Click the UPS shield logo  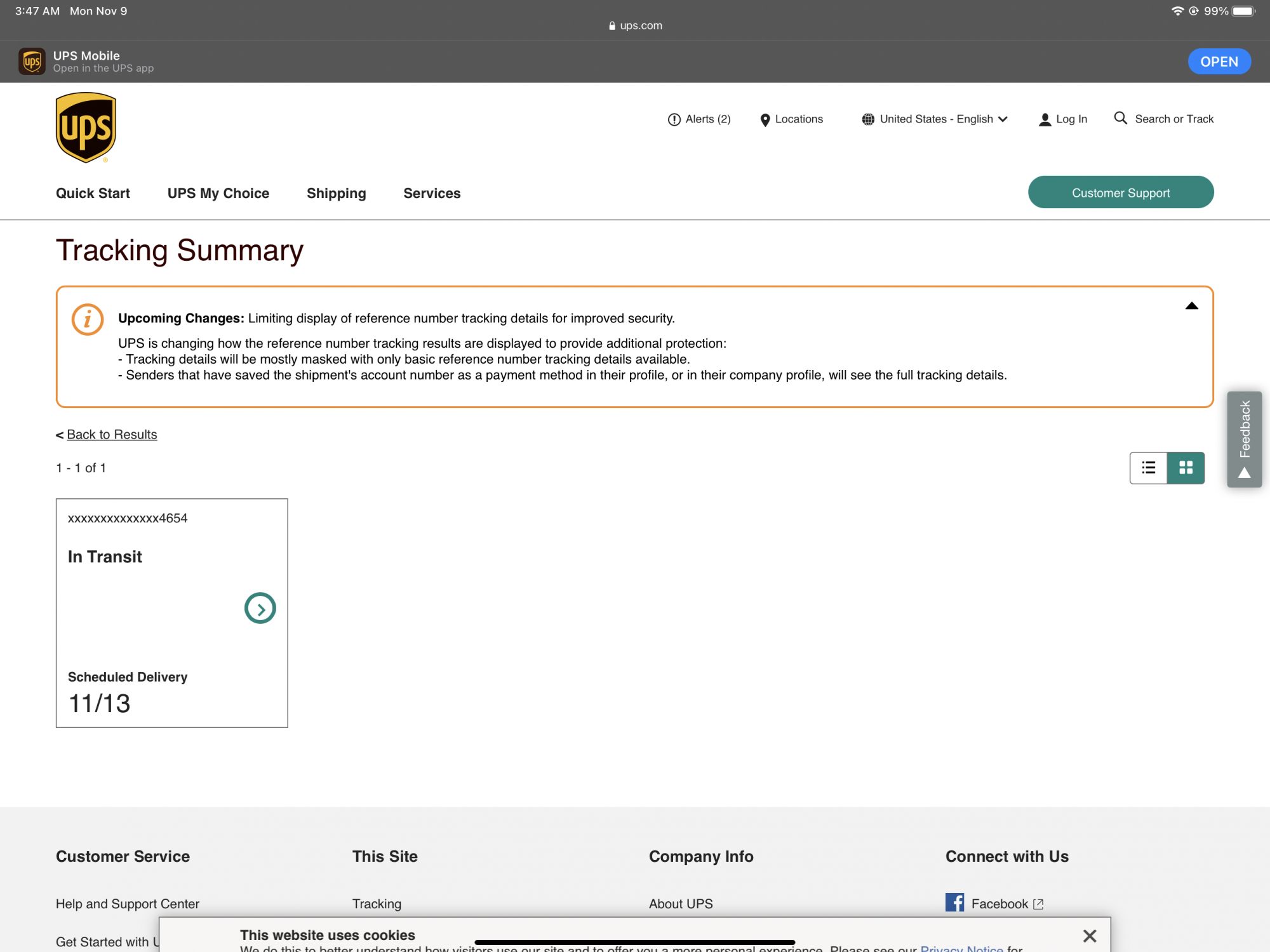[x=86, y=128]
